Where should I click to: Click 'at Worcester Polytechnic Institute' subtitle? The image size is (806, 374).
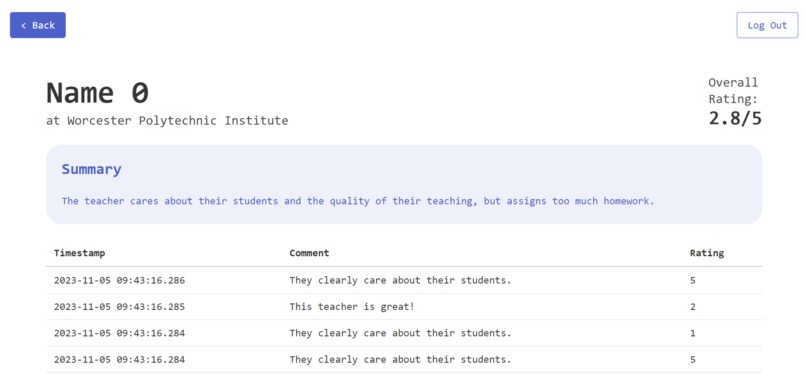167,121
